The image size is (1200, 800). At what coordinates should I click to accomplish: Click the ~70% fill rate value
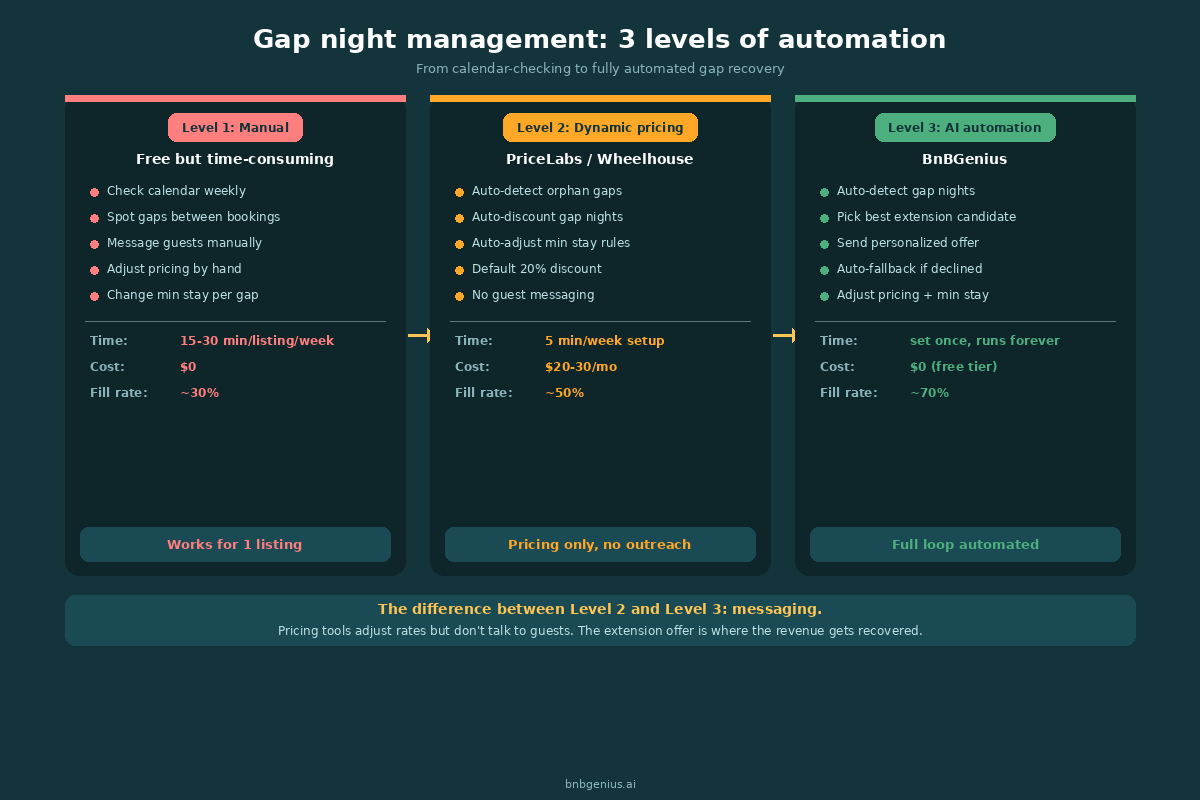tap(929, 393)
